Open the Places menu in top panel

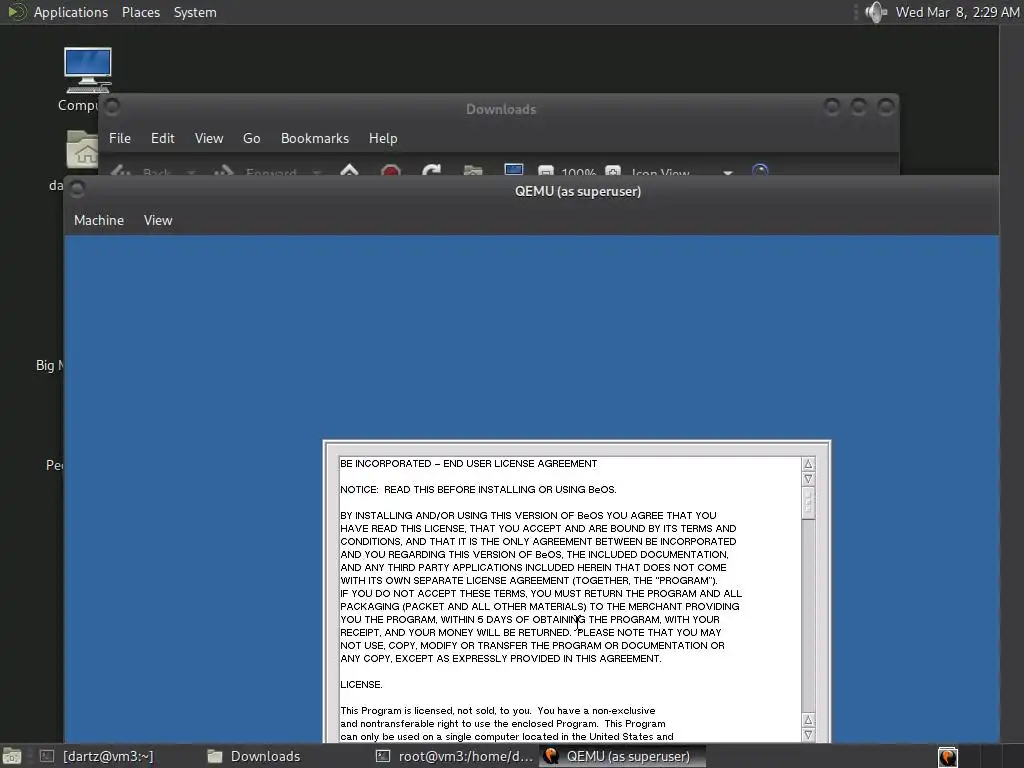coord(140,12)
